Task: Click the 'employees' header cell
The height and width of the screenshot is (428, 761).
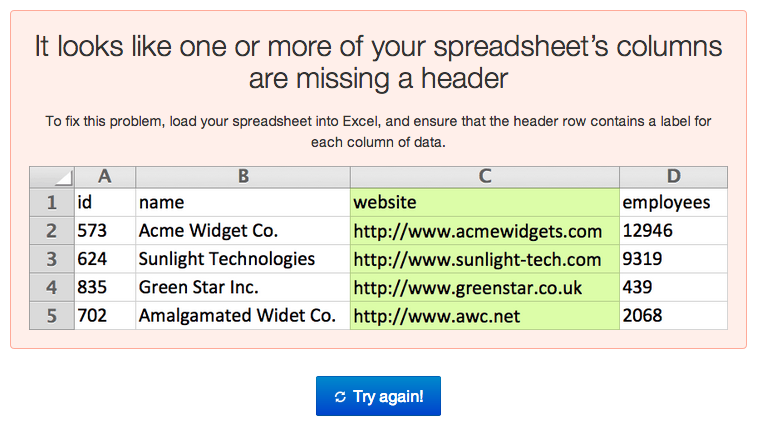Action: coord(674,202)
